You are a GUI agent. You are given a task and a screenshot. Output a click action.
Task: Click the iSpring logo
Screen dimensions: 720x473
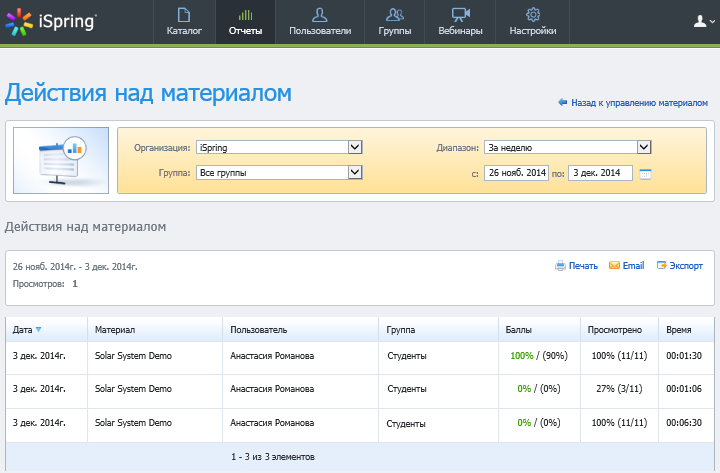coord(51,22)
